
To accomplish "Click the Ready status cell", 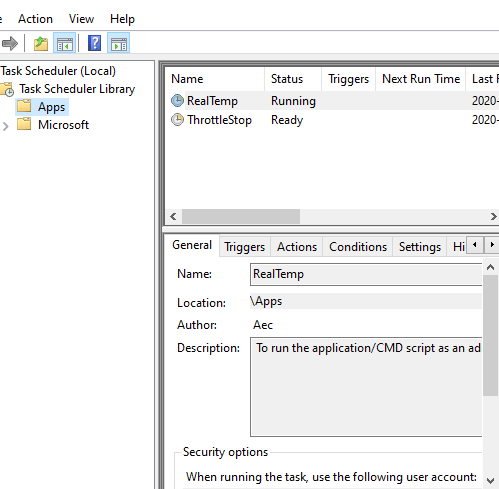I will tap(287, 120).
